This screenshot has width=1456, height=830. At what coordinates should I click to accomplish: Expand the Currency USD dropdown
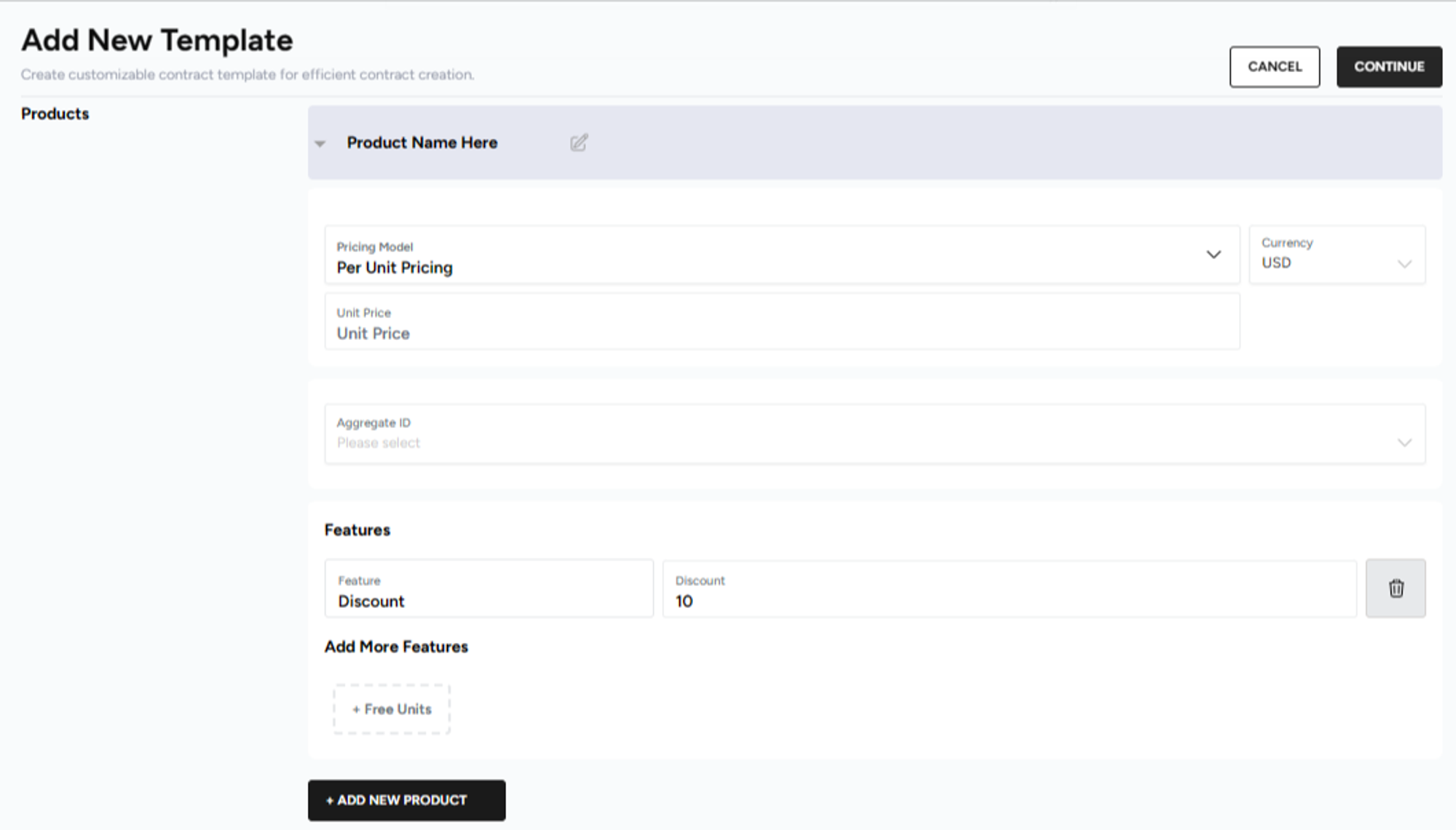[1337, 255]
